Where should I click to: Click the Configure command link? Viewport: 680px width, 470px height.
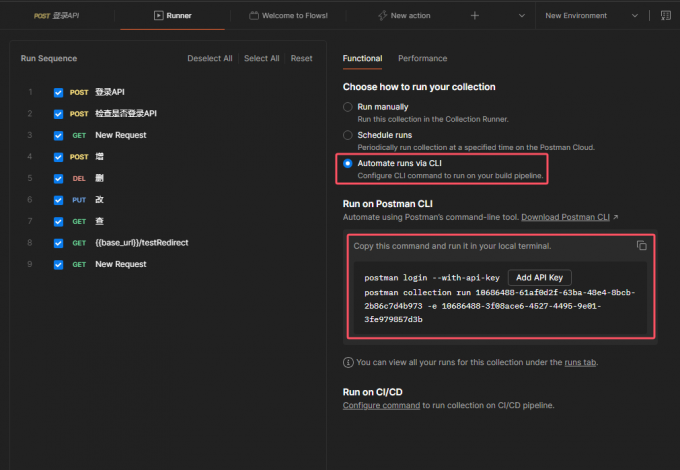pos(381,405)
